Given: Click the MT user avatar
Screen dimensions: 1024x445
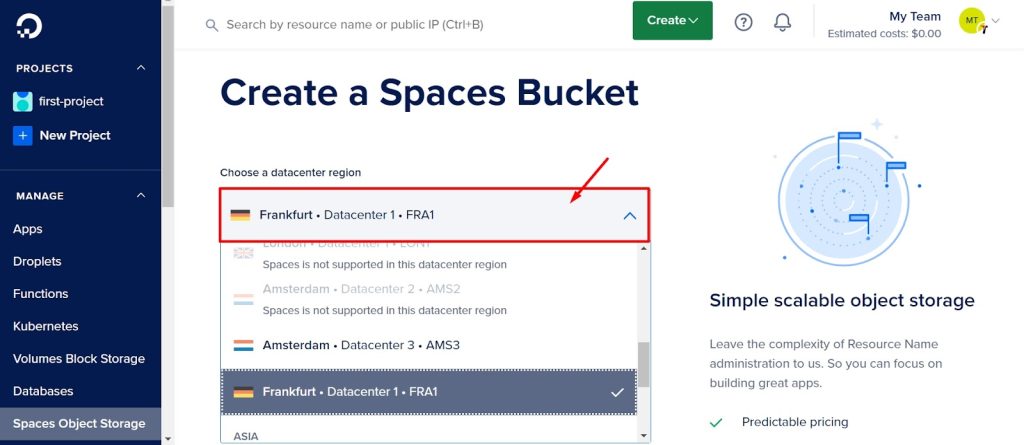Looking at the screenshot, I should [x=972, y=21].
